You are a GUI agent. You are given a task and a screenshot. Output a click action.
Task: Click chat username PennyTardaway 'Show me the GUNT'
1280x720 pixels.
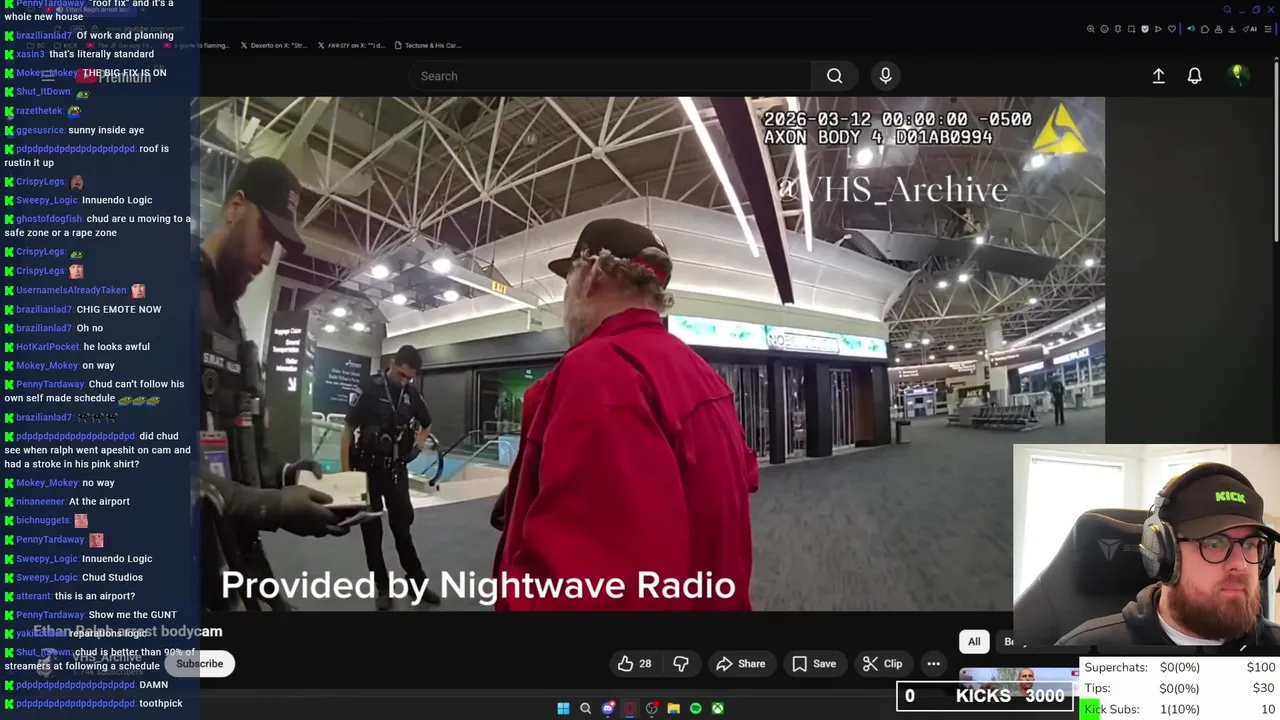point(50,615)
